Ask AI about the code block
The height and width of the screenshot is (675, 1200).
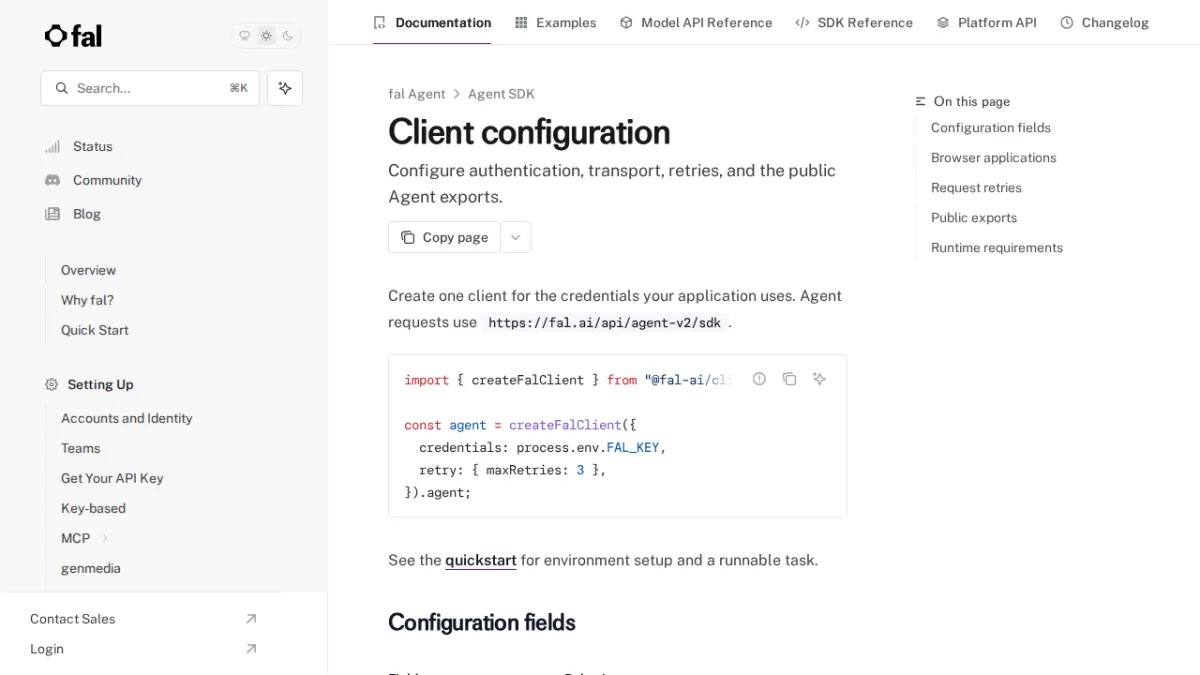click(x=819, y=379)
